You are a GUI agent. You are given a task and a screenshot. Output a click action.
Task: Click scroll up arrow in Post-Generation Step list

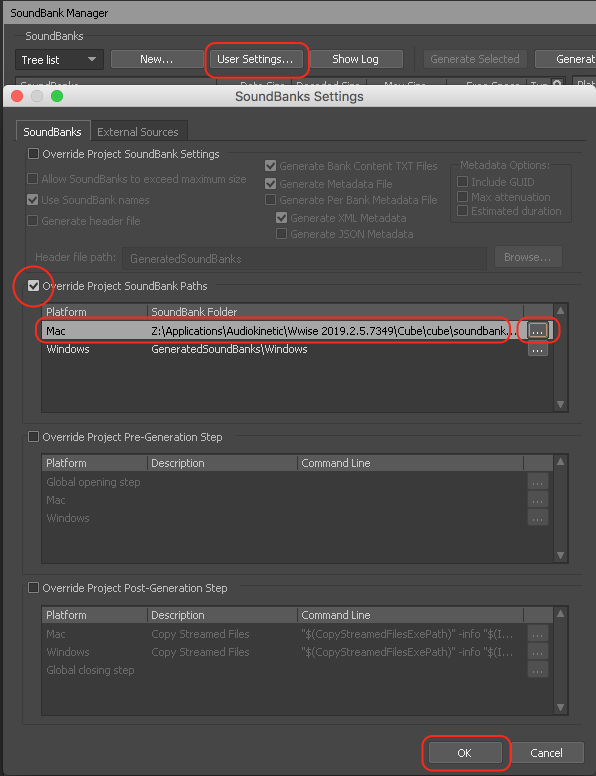pyautogui.click(x=560, y=614)
